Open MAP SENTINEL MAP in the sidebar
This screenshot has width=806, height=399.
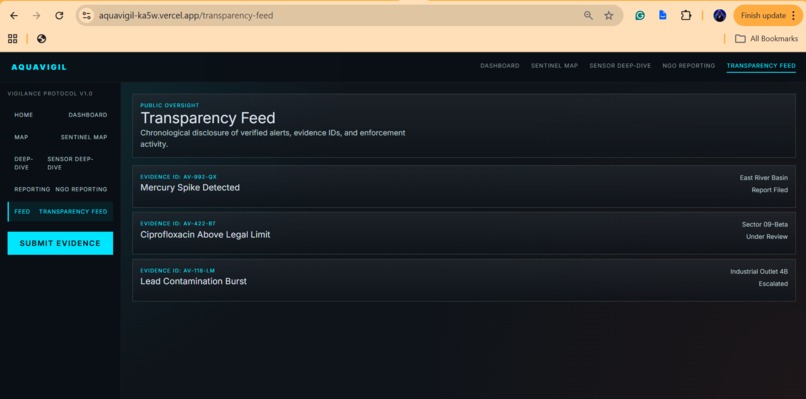coord(61,137)
